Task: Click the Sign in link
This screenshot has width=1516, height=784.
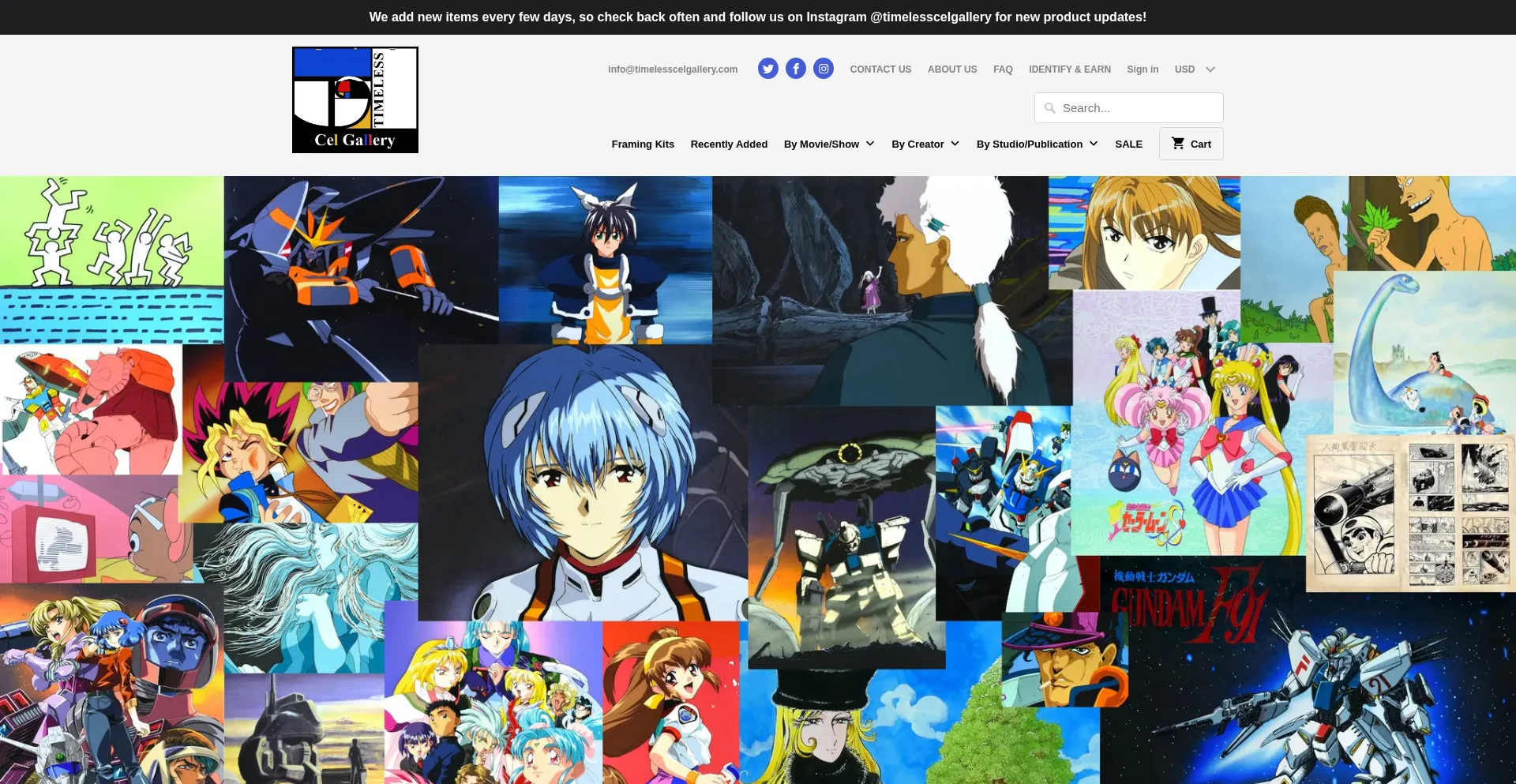Action: (x=1143, y=69)
